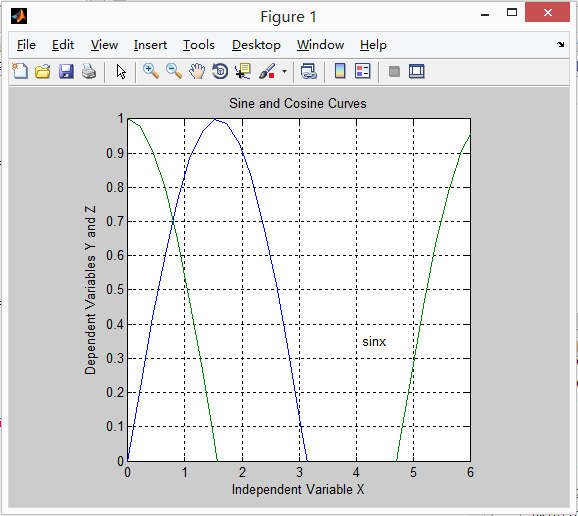Click the New Figure icon
The height and width of the screenshot is (516, 578).
click(20, 71)
